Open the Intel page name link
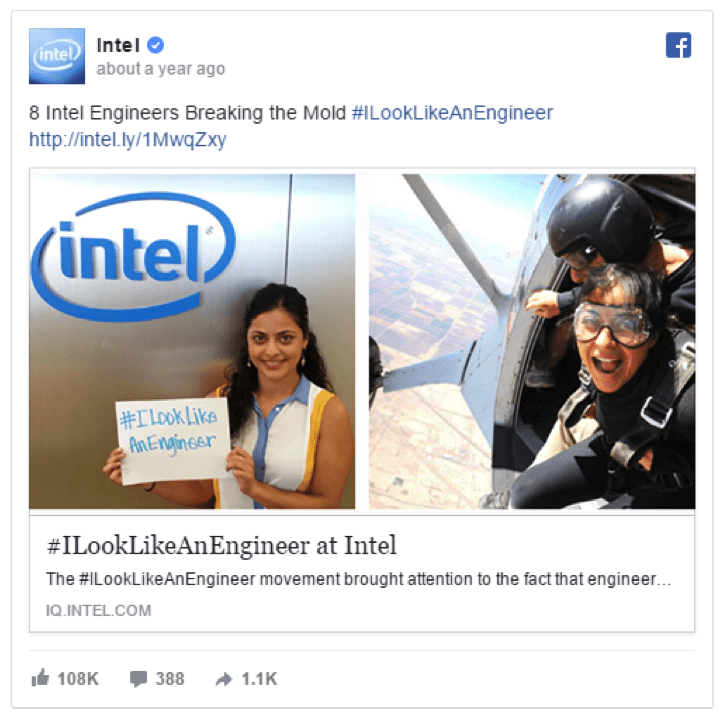The image size is (720, 716). pos(118,45)
